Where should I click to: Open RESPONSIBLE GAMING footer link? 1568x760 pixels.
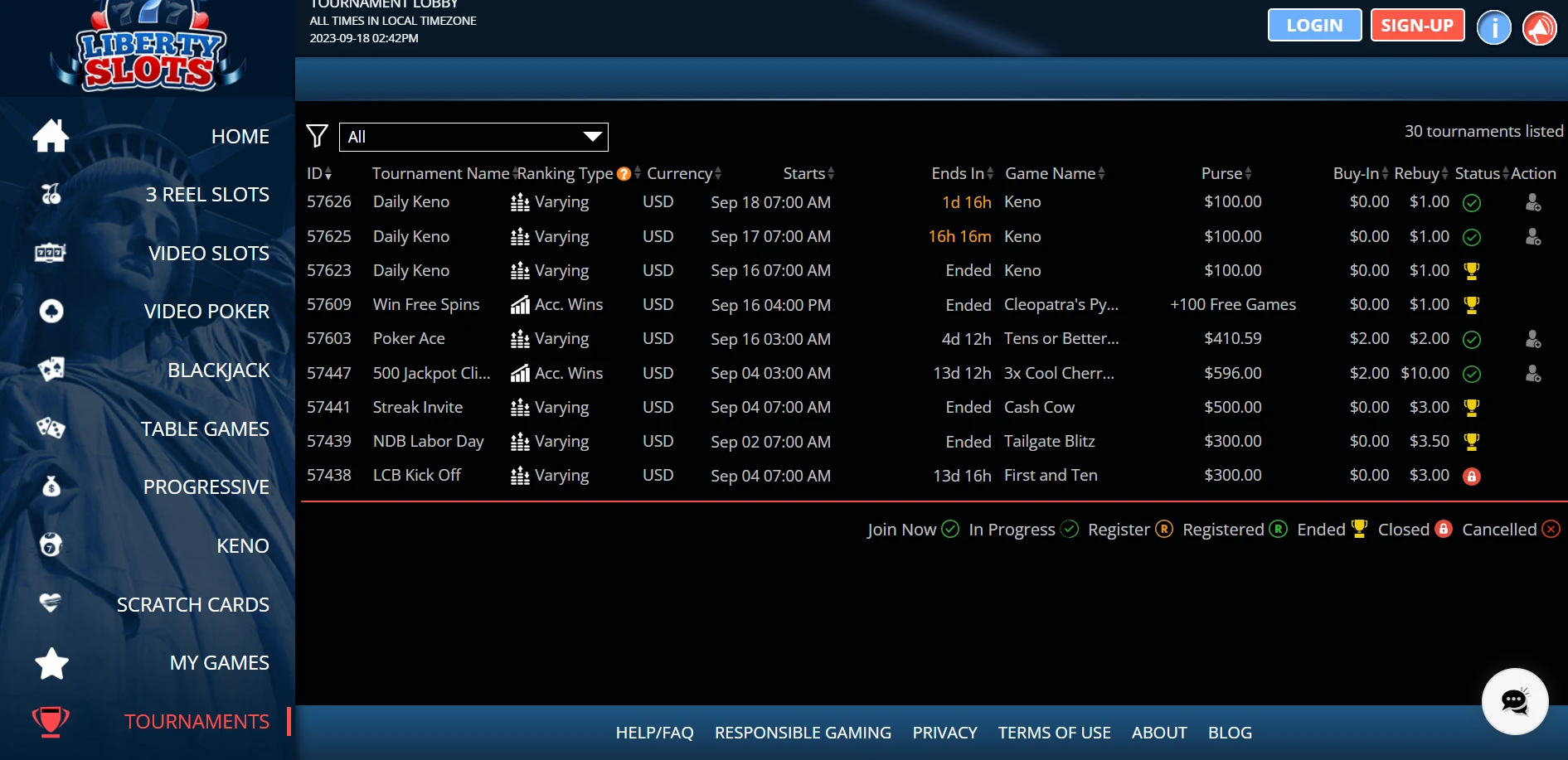pyautogui.click(x=803, y=733)
